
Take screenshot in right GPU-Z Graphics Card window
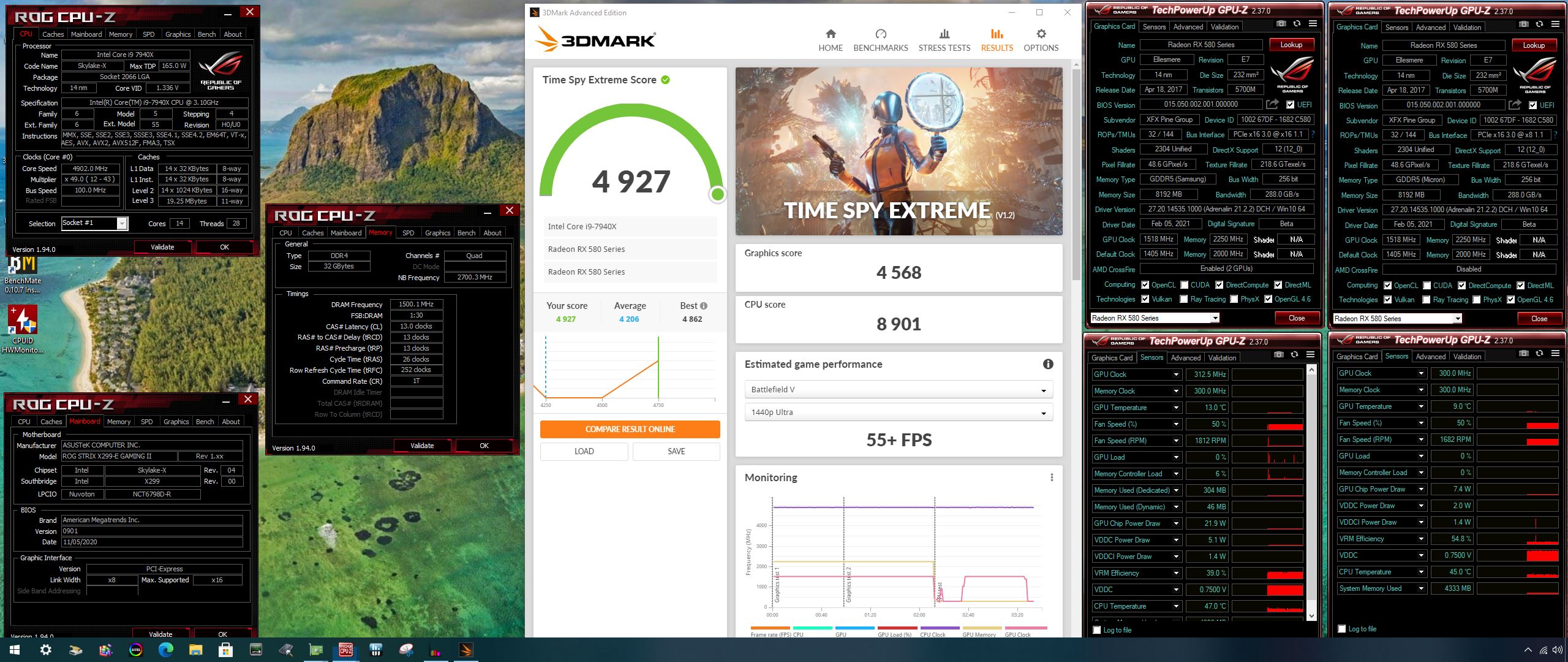1523,25
